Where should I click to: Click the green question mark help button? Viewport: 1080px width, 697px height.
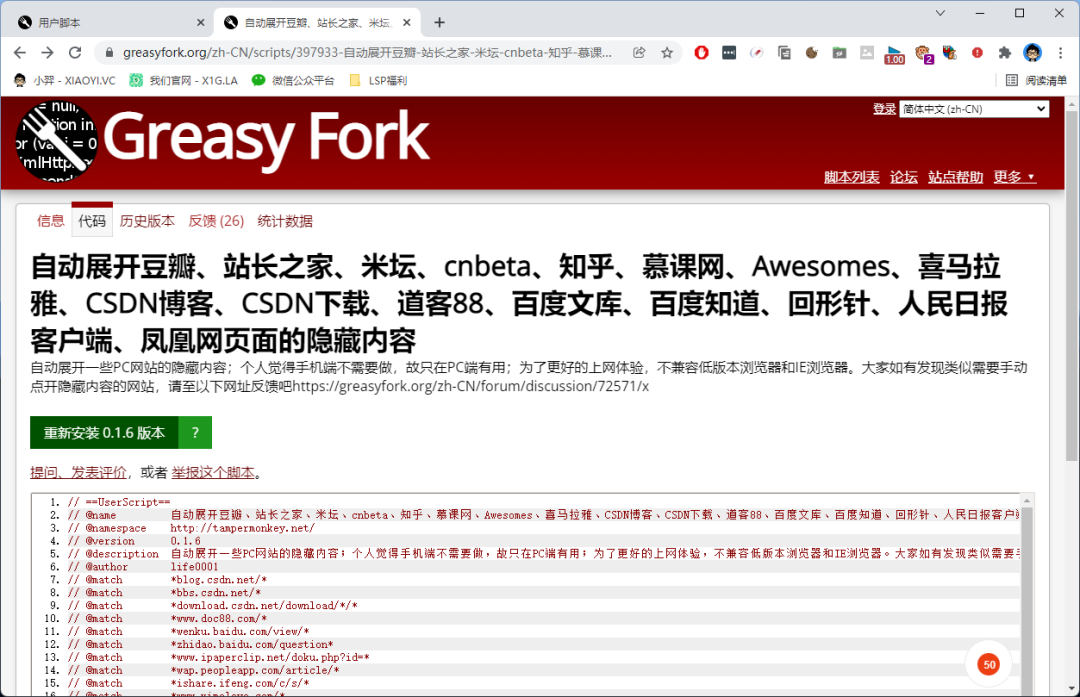click(195, 433)
